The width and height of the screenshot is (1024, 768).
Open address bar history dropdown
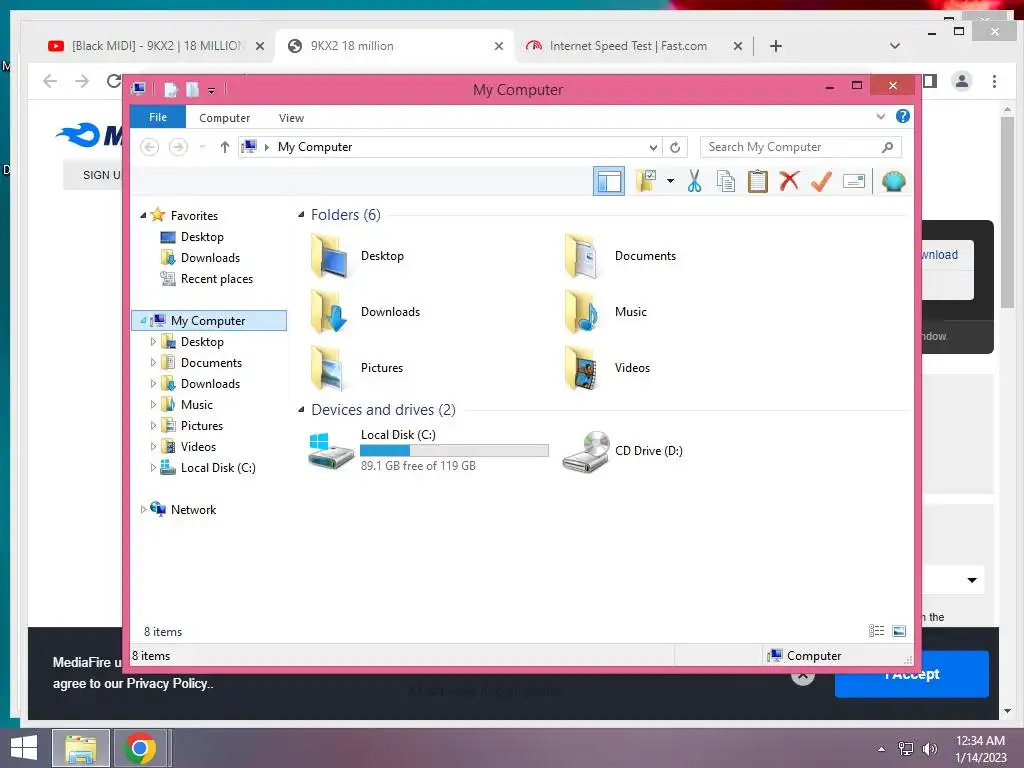pos(652,147)
